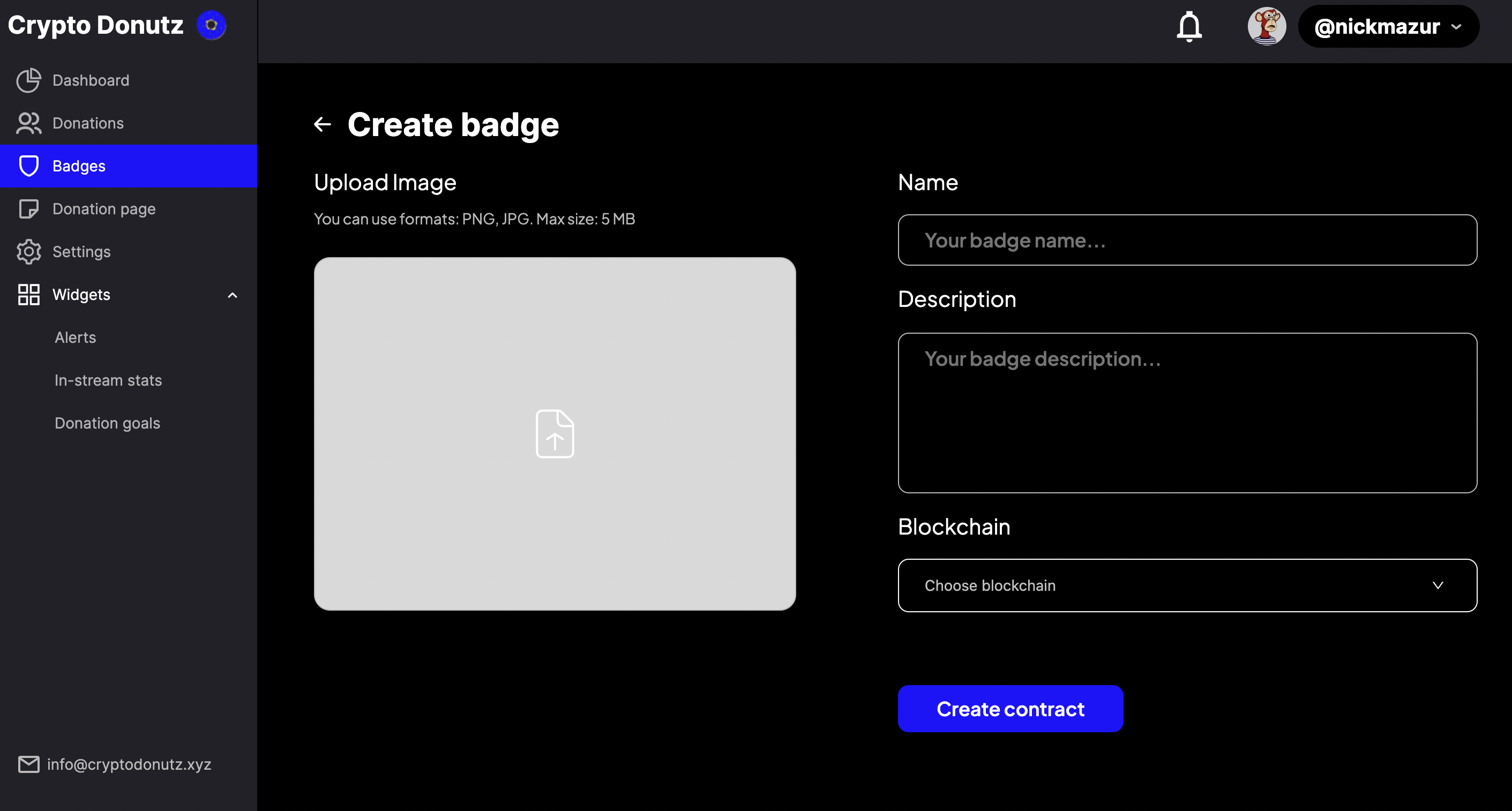Go to Alerts widget submenu
The image size is (1512, 811).
tap(75, 337)
